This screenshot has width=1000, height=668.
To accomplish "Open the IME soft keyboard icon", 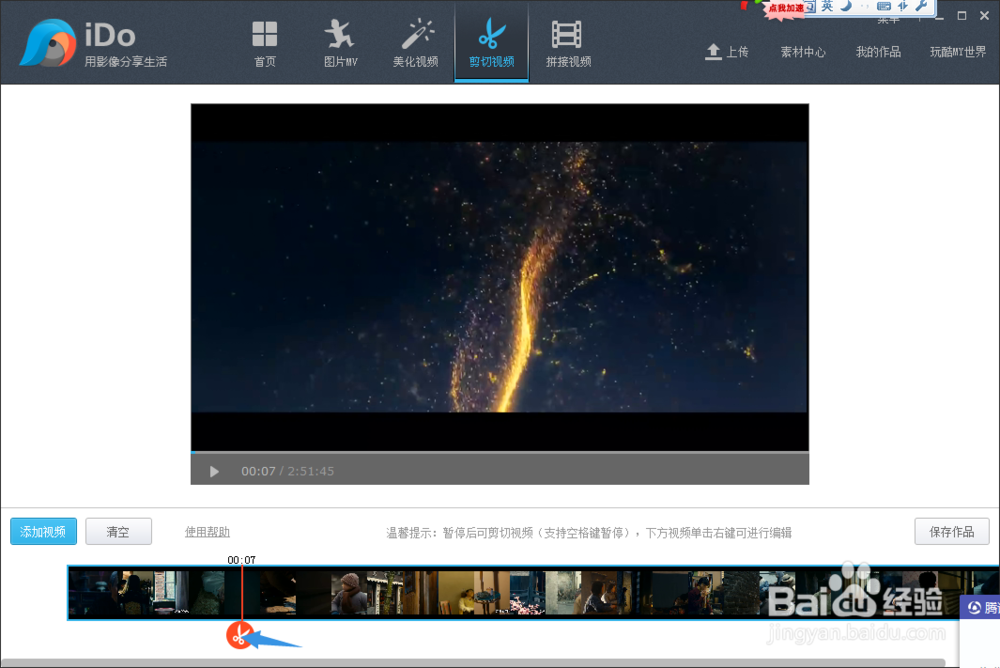I will coord(884,6).
